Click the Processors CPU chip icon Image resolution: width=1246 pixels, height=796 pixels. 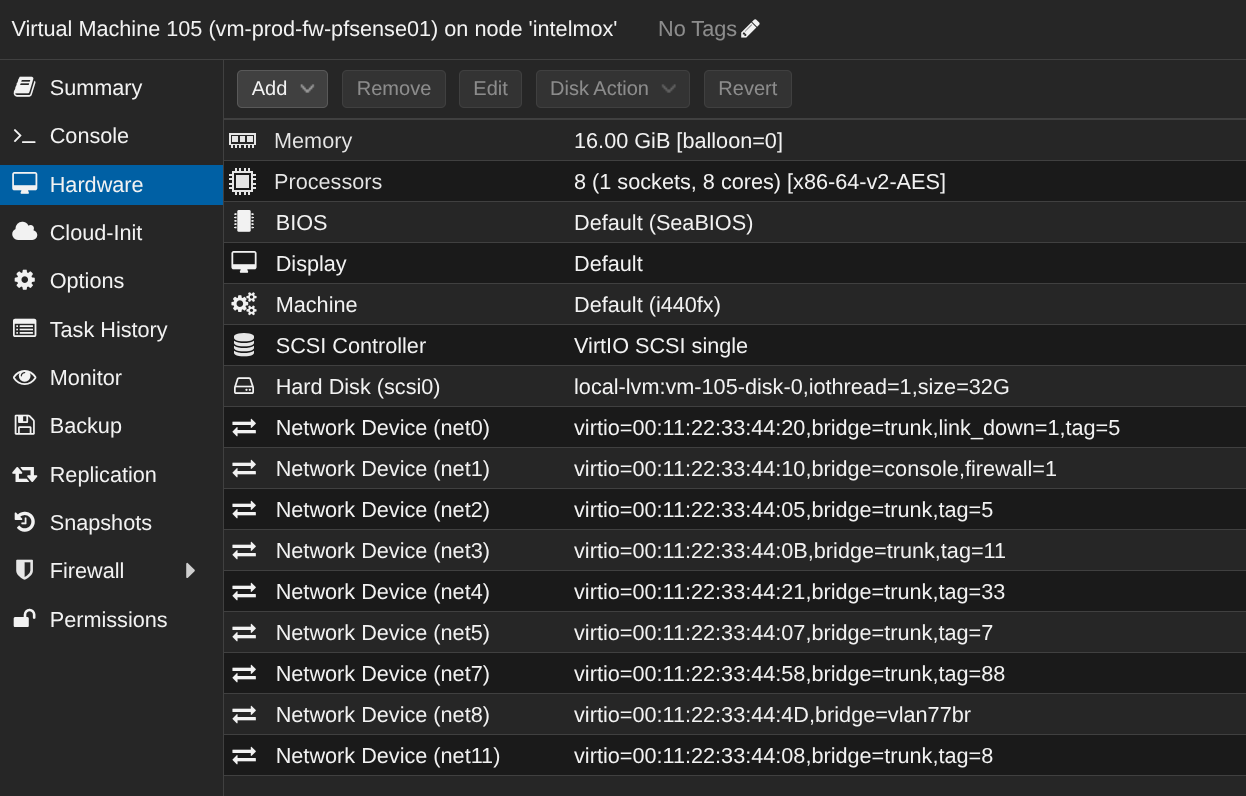243,182
